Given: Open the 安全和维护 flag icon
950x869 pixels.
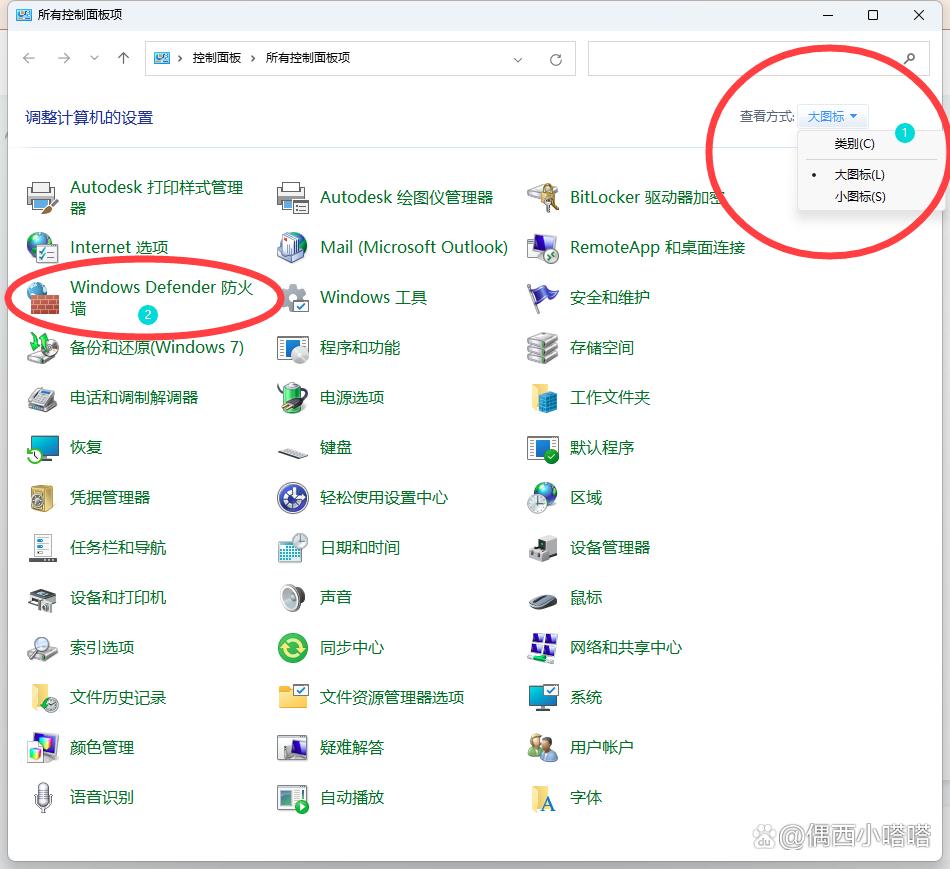Looking at the screenshot, I should [x=543, y=298].
